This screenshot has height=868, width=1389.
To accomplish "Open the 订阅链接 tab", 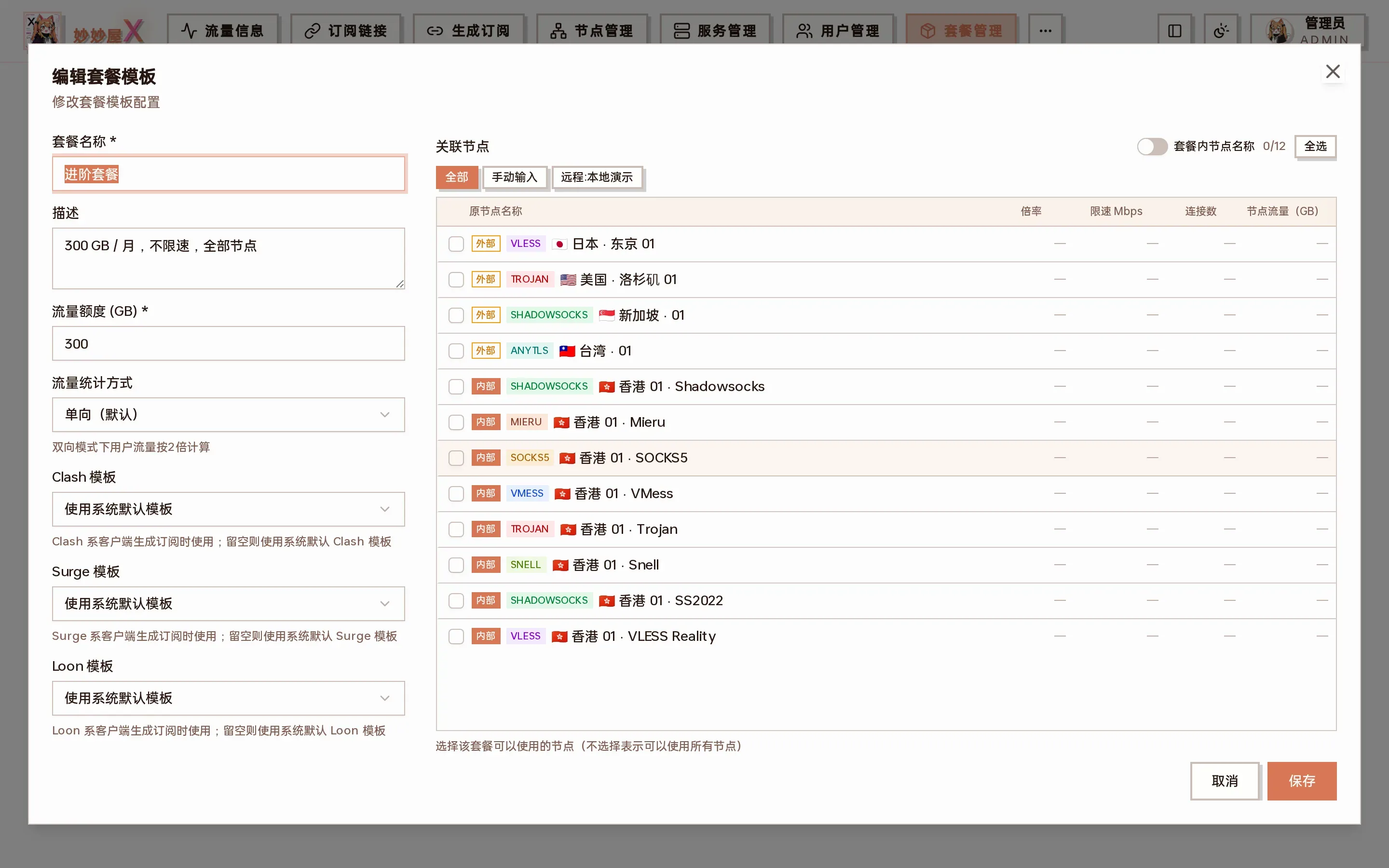I will point(346,30).
